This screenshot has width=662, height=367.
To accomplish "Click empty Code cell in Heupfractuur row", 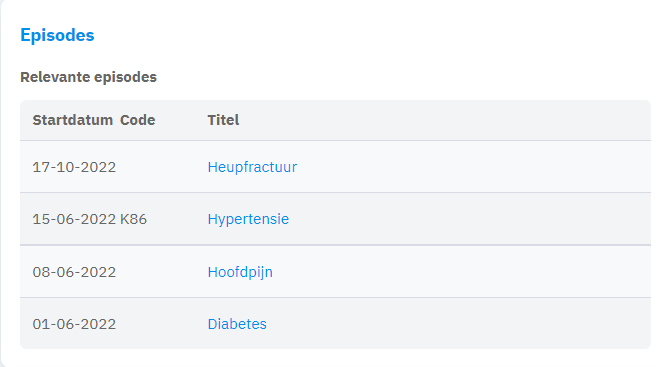I will click(x=161, y=167).
